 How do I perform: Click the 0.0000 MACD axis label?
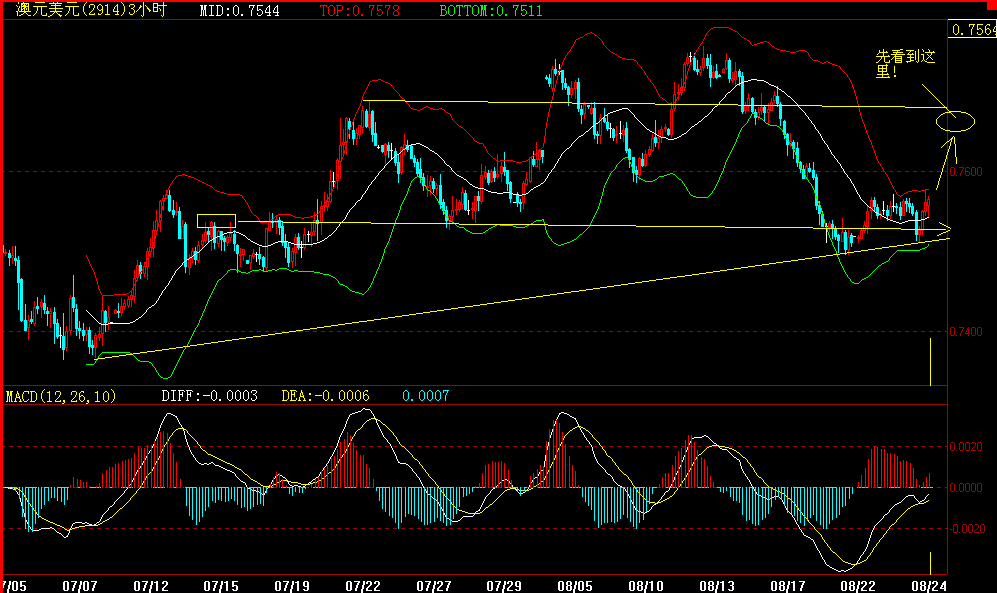(966, 487)
